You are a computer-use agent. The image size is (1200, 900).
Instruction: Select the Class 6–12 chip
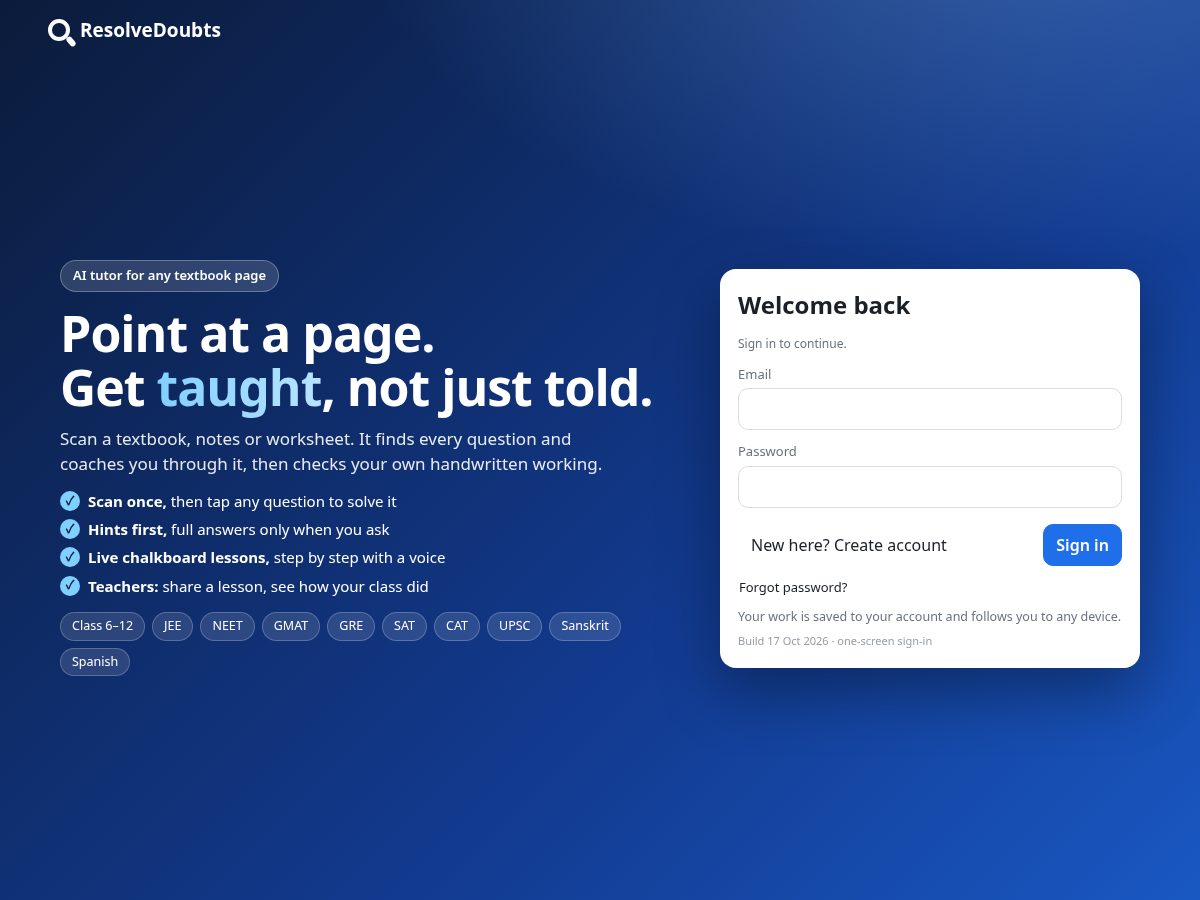[x=102, y=626]
